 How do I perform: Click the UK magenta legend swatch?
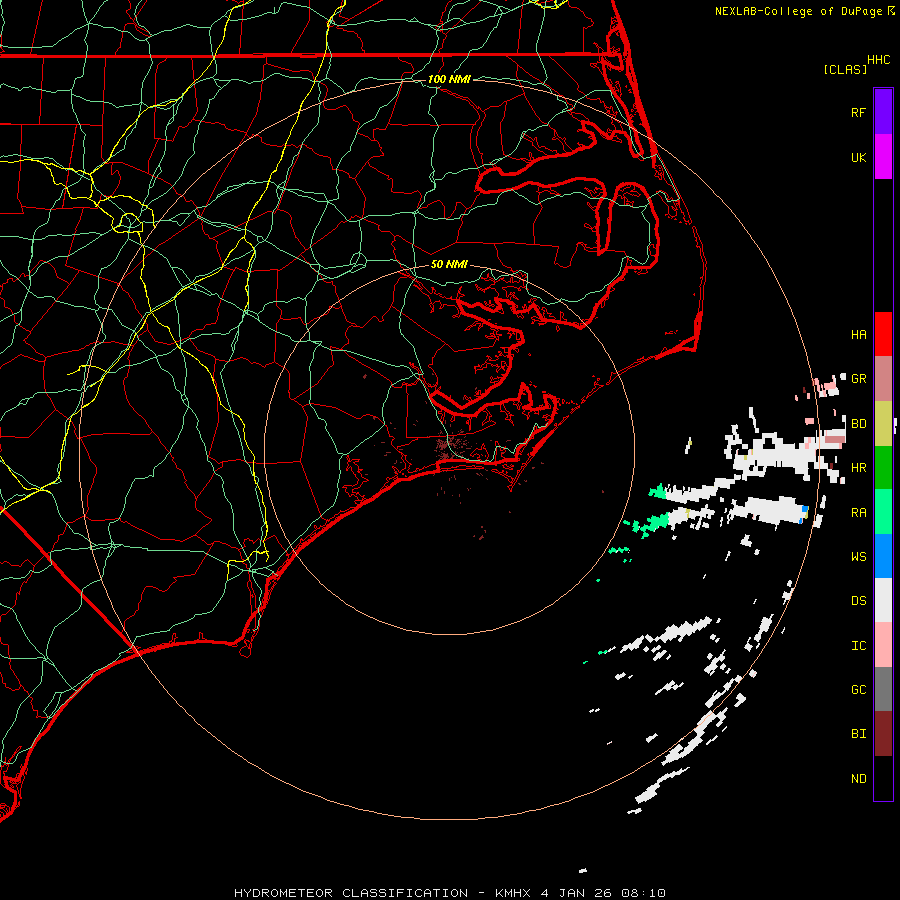tap(883, 157)
